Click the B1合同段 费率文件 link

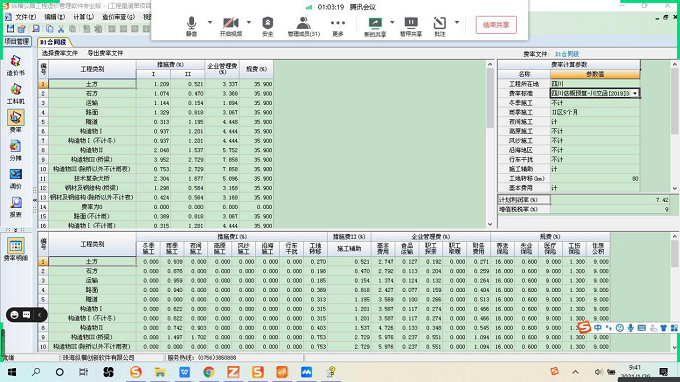567,54
